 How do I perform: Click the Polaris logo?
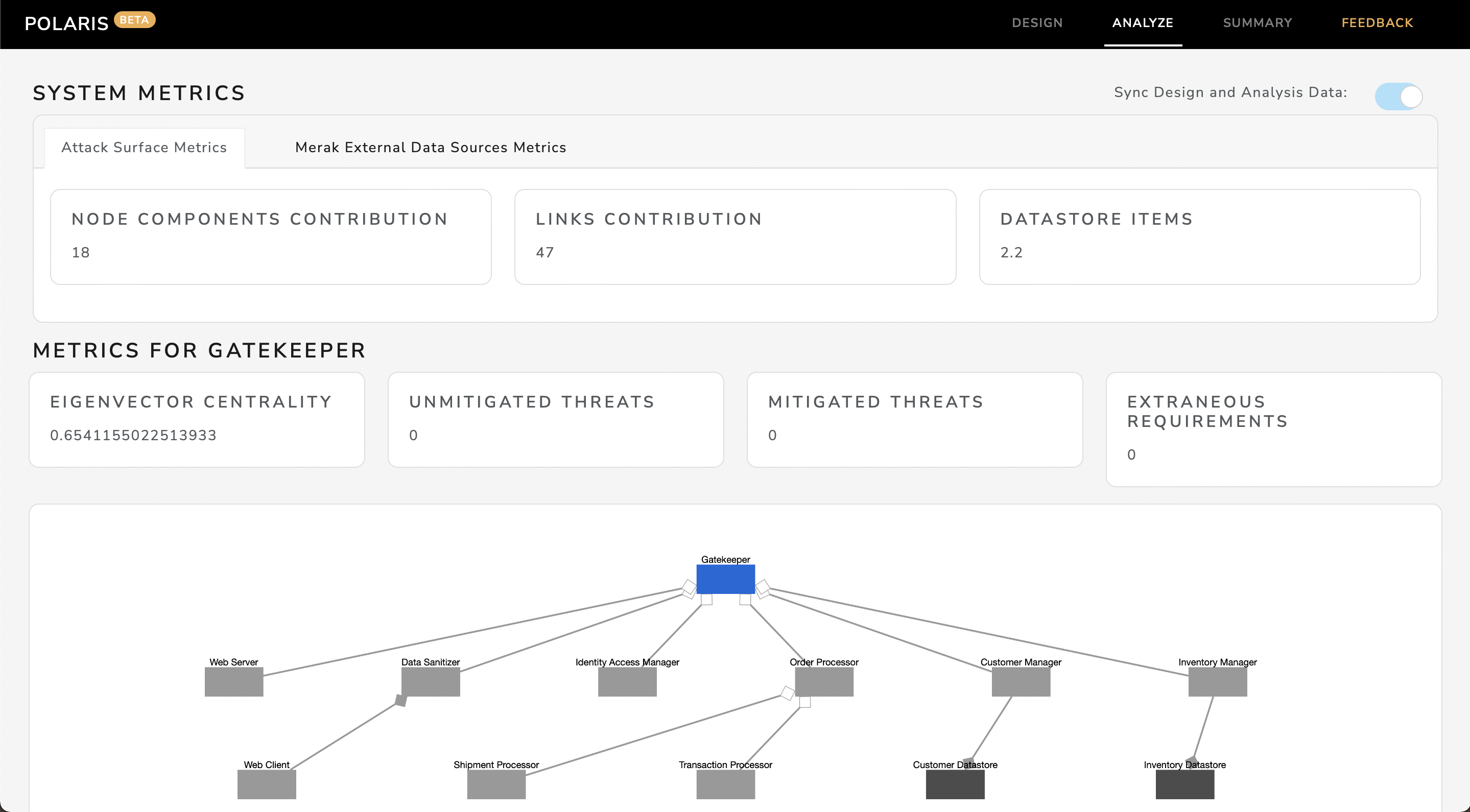67,23
